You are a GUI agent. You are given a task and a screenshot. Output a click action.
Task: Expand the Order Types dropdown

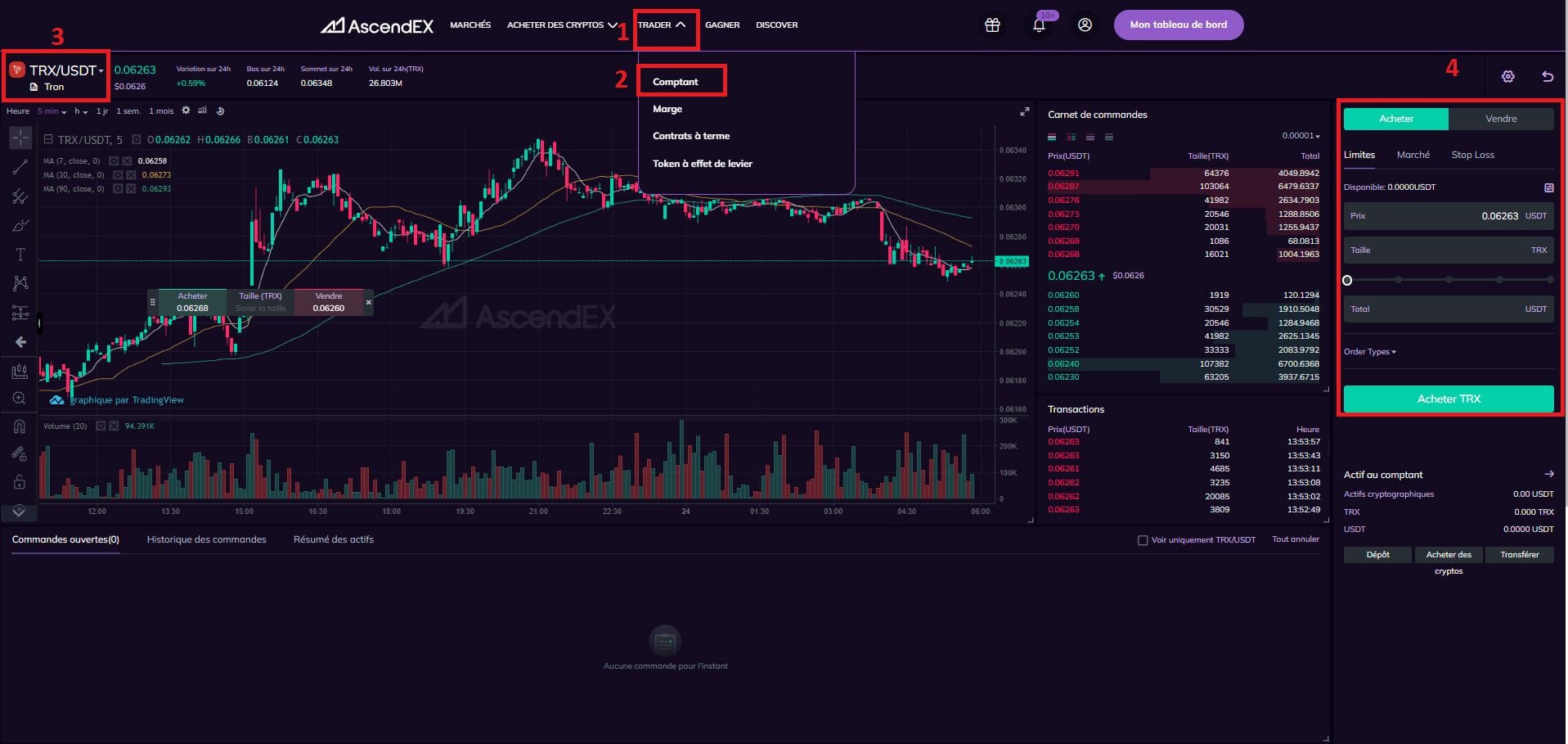pos(1370,352)
